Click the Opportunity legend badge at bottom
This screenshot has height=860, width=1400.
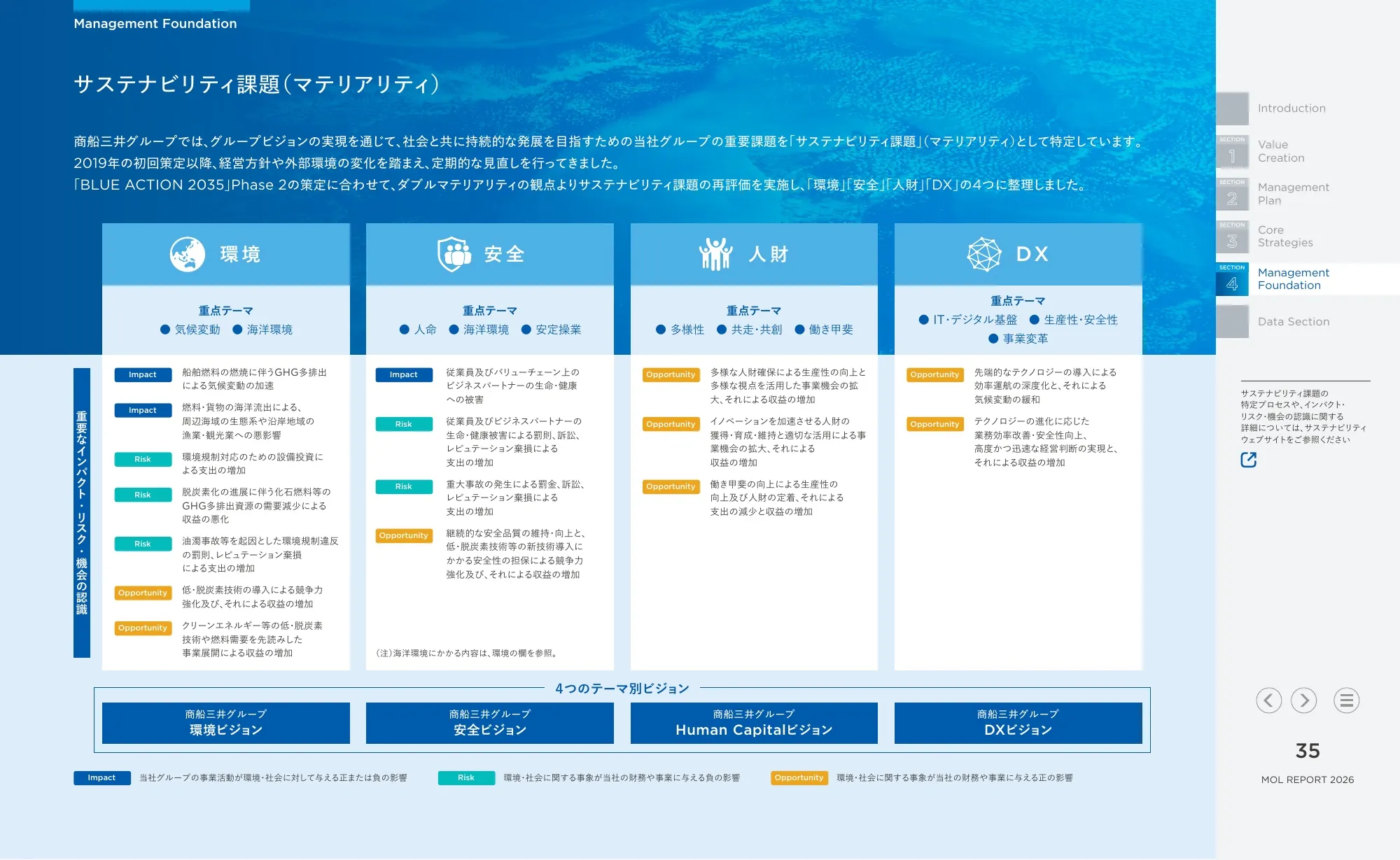click(x=799, y=778)
